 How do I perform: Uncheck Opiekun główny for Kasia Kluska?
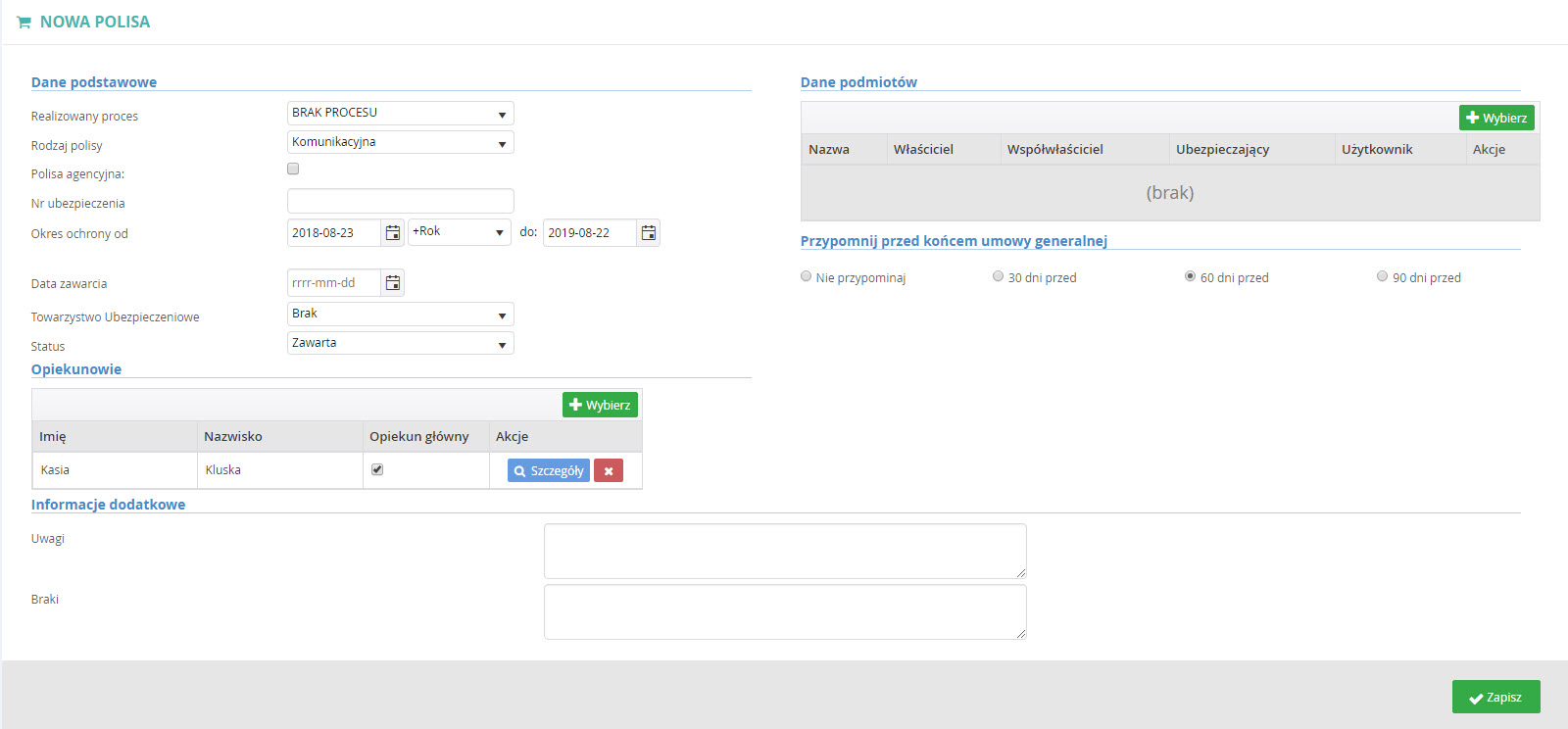click(377, 469)
